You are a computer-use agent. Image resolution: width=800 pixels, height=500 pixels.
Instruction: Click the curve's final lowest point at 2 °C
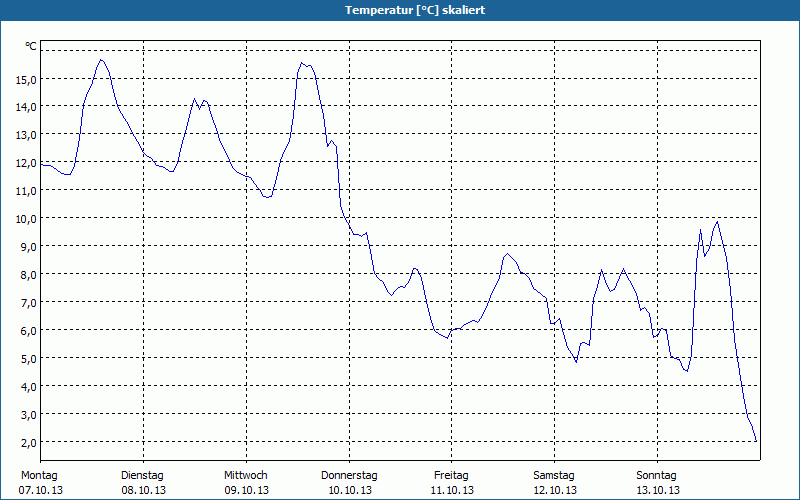point(756,441)
